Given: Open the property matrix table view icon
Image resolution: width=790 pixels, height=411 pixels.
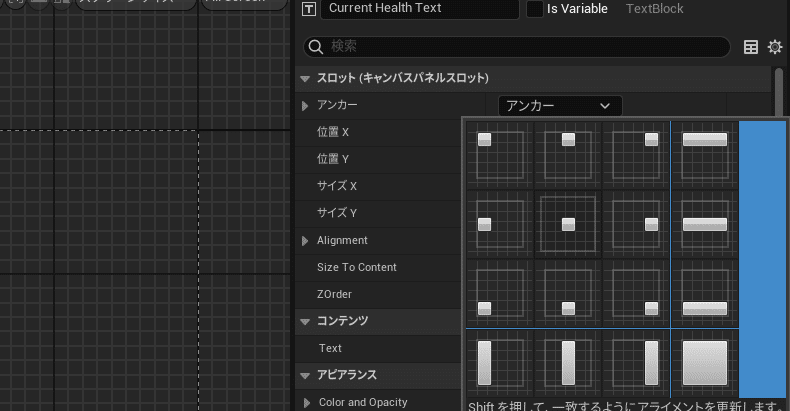Looking at the screenshot, I should tap(751, 47).
